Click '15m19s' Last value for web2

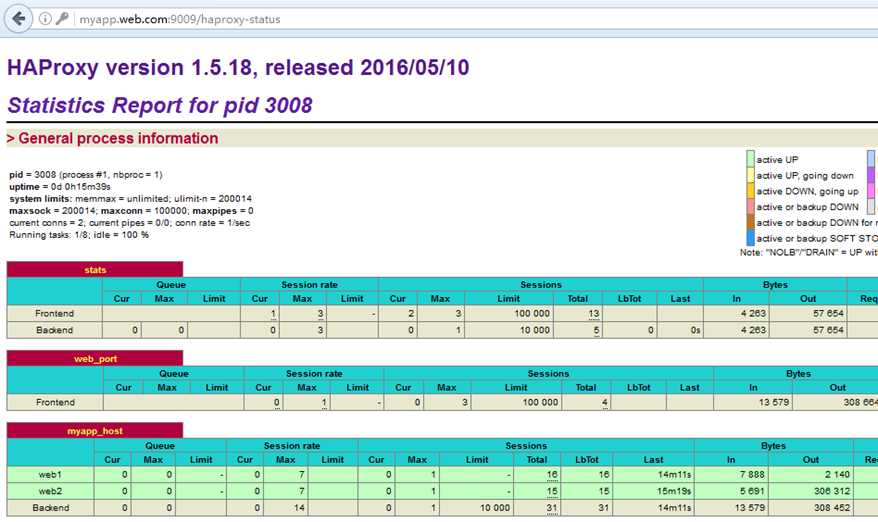point(674,491)
